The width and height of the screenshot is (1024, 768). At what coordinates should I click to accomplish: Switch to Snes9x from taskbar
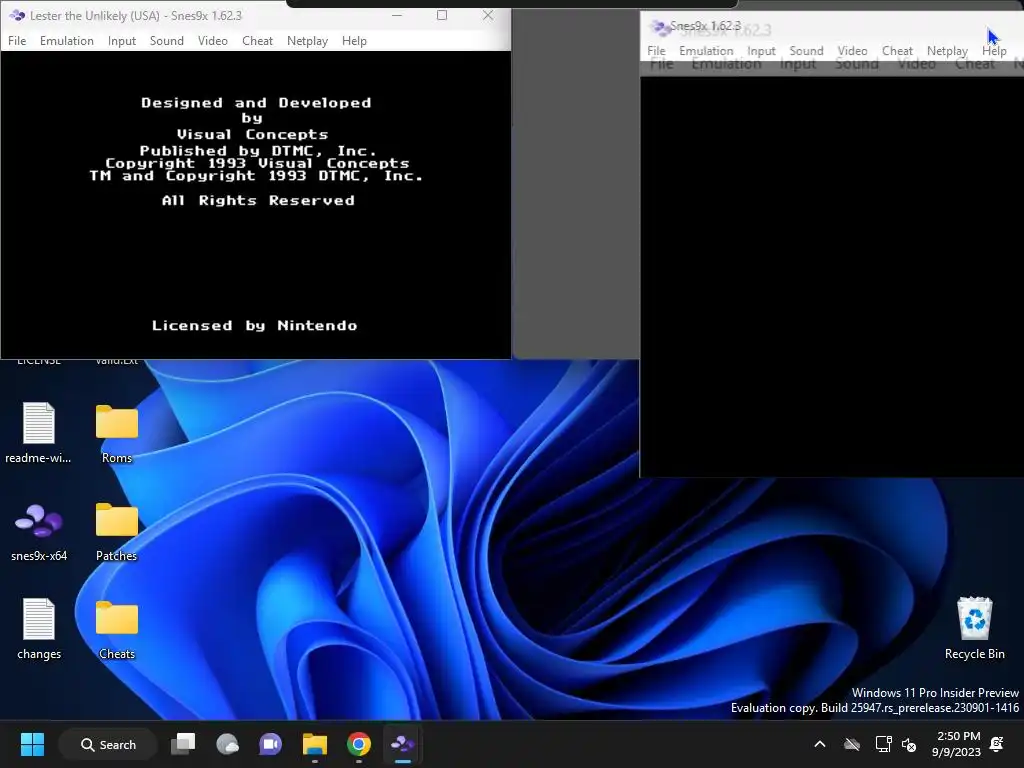[402, 744]
